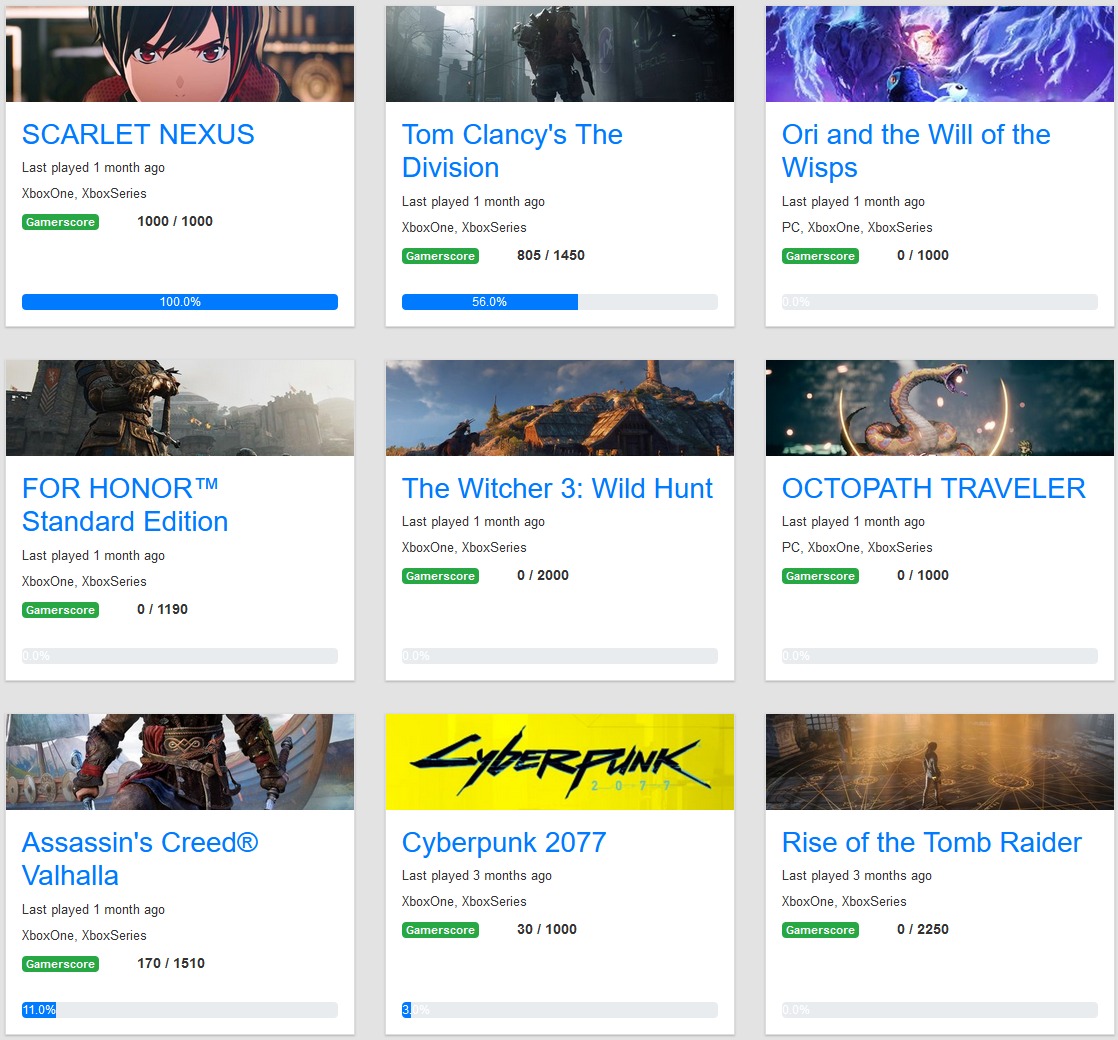Image resolution: width=1118 pixels, height=1040 pixels.
Task: Click Gamerscore badge on FOR HONOR card
Action: tap(61, 610)
